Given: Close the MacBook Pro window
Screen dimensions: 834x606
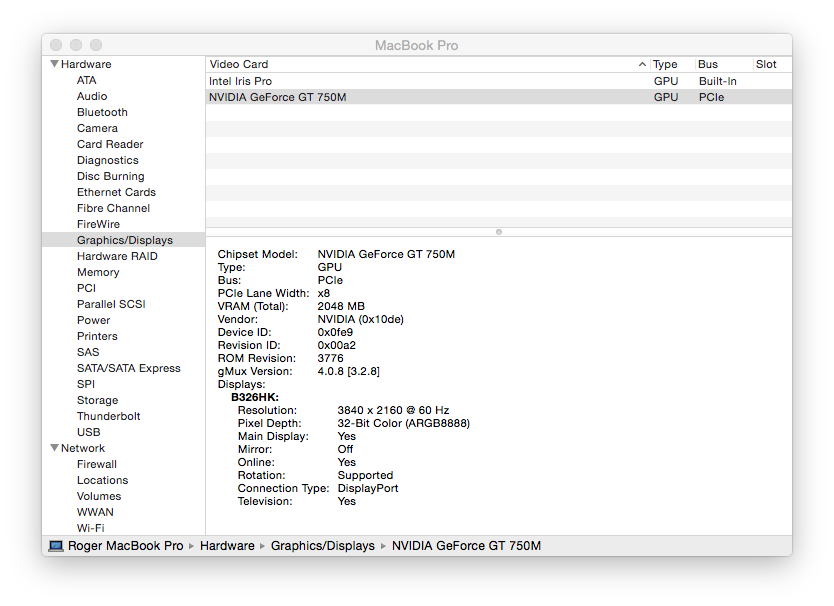Looking at the screenshot, I should [x=56, y=45].
